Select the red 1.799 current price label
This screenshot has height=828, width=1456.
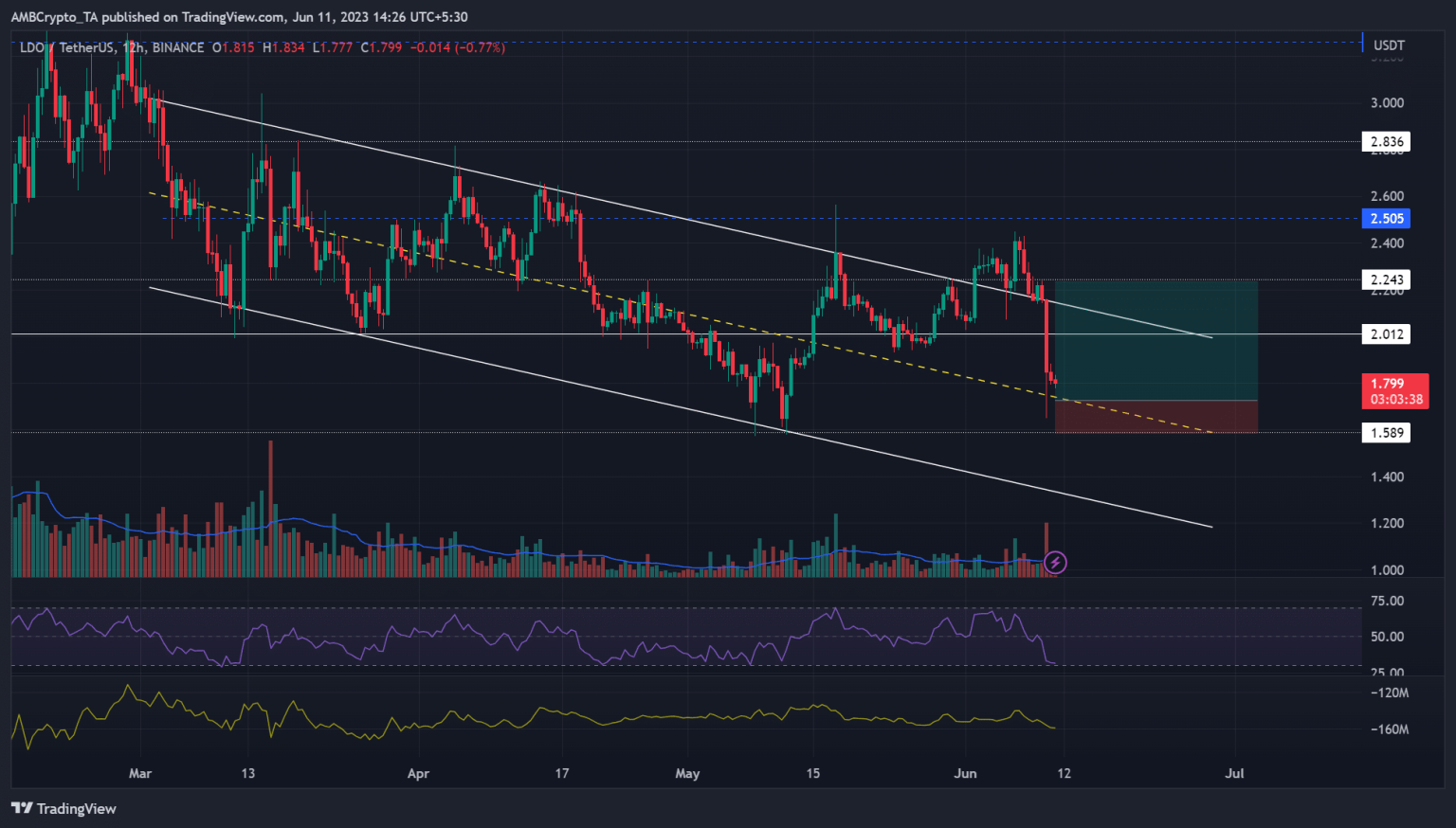pos(1394,390)
